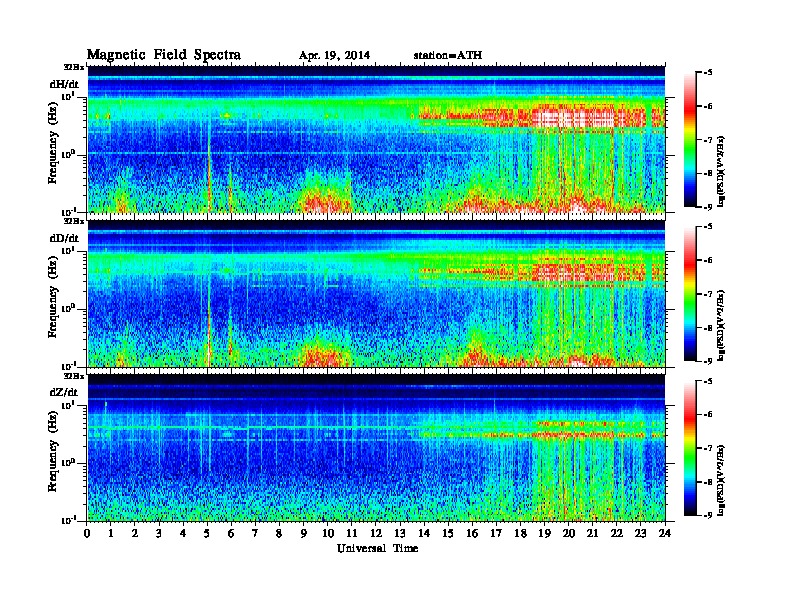Click hour "24" on the time axis

665,533
